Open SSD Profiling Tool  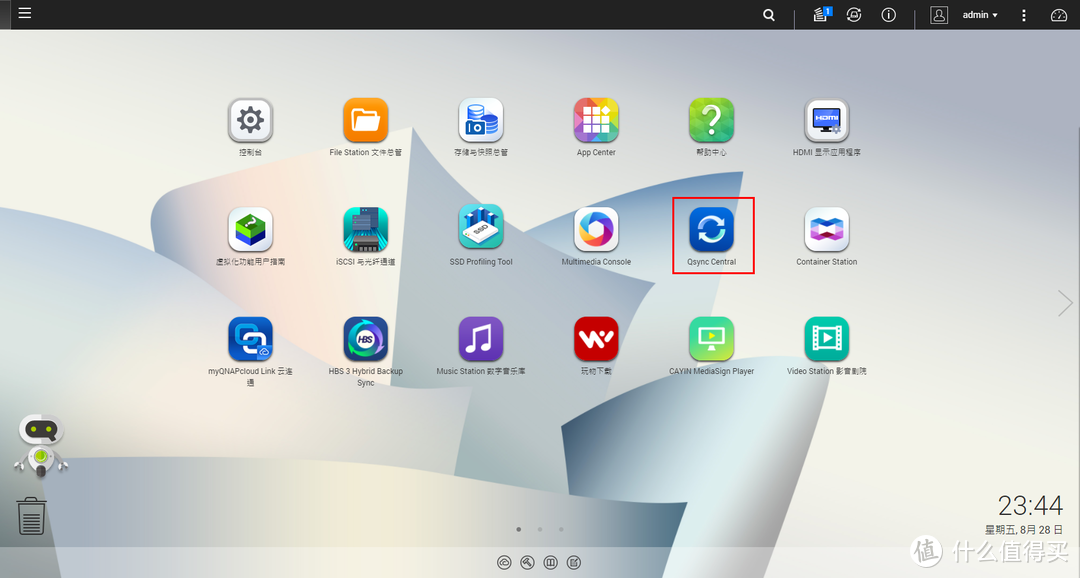pyautogui.click(x=481, y=228)
